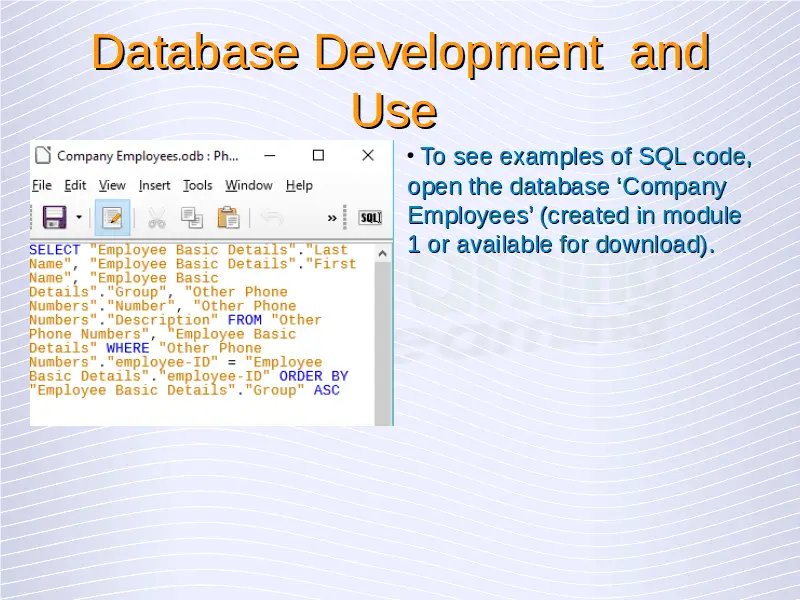Open the Tools menu

(x=198, y=185)
